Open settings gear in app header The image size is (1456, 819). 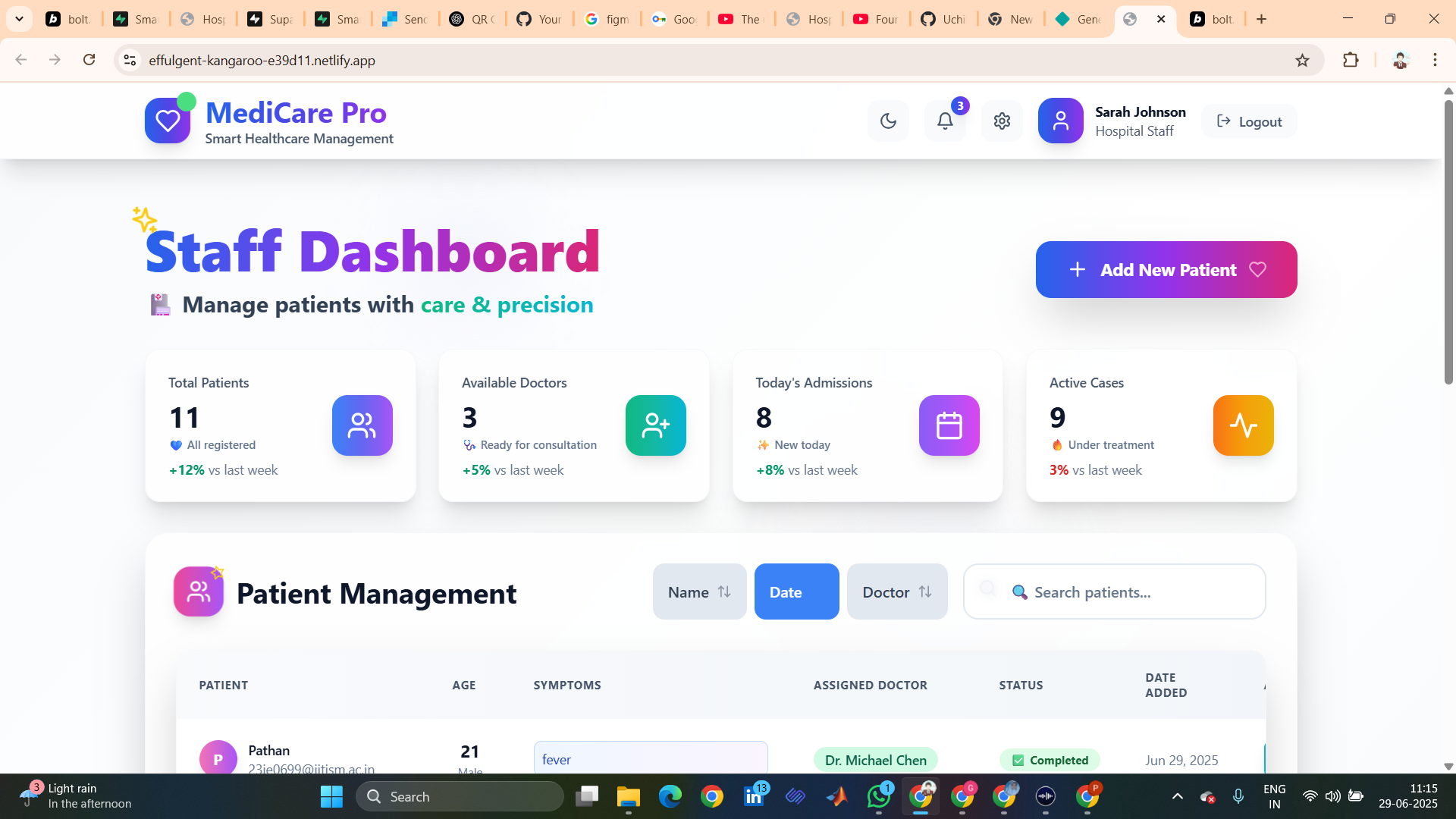[1002, 121]
